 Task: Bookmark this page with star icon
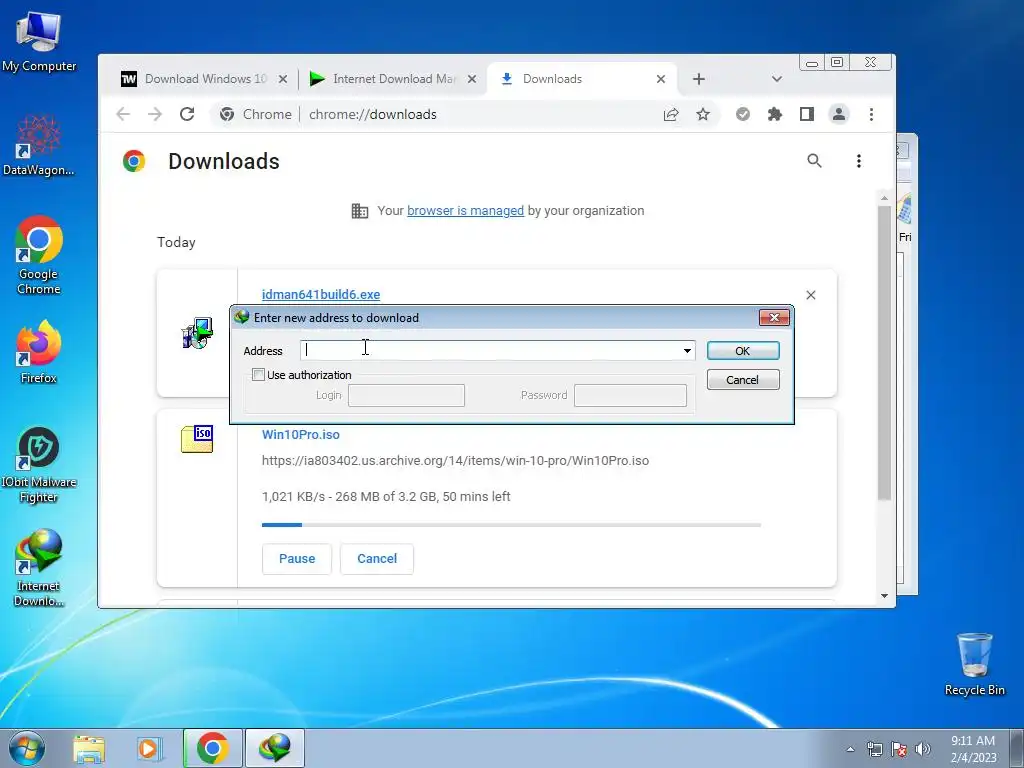[703, 114]
